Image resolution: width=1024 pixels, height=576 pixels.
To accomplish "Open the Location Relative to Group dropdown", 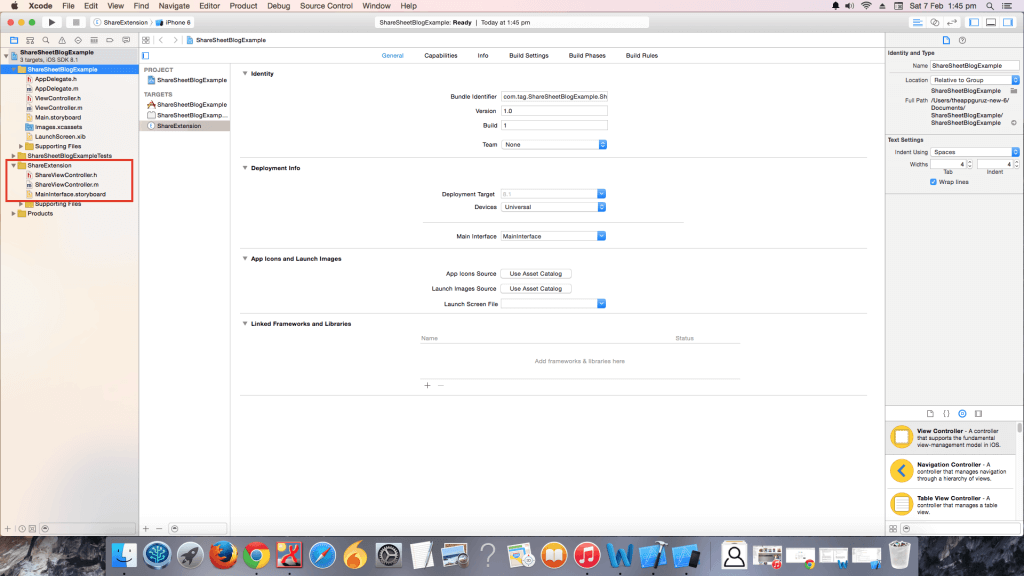I will click(974, 80).
